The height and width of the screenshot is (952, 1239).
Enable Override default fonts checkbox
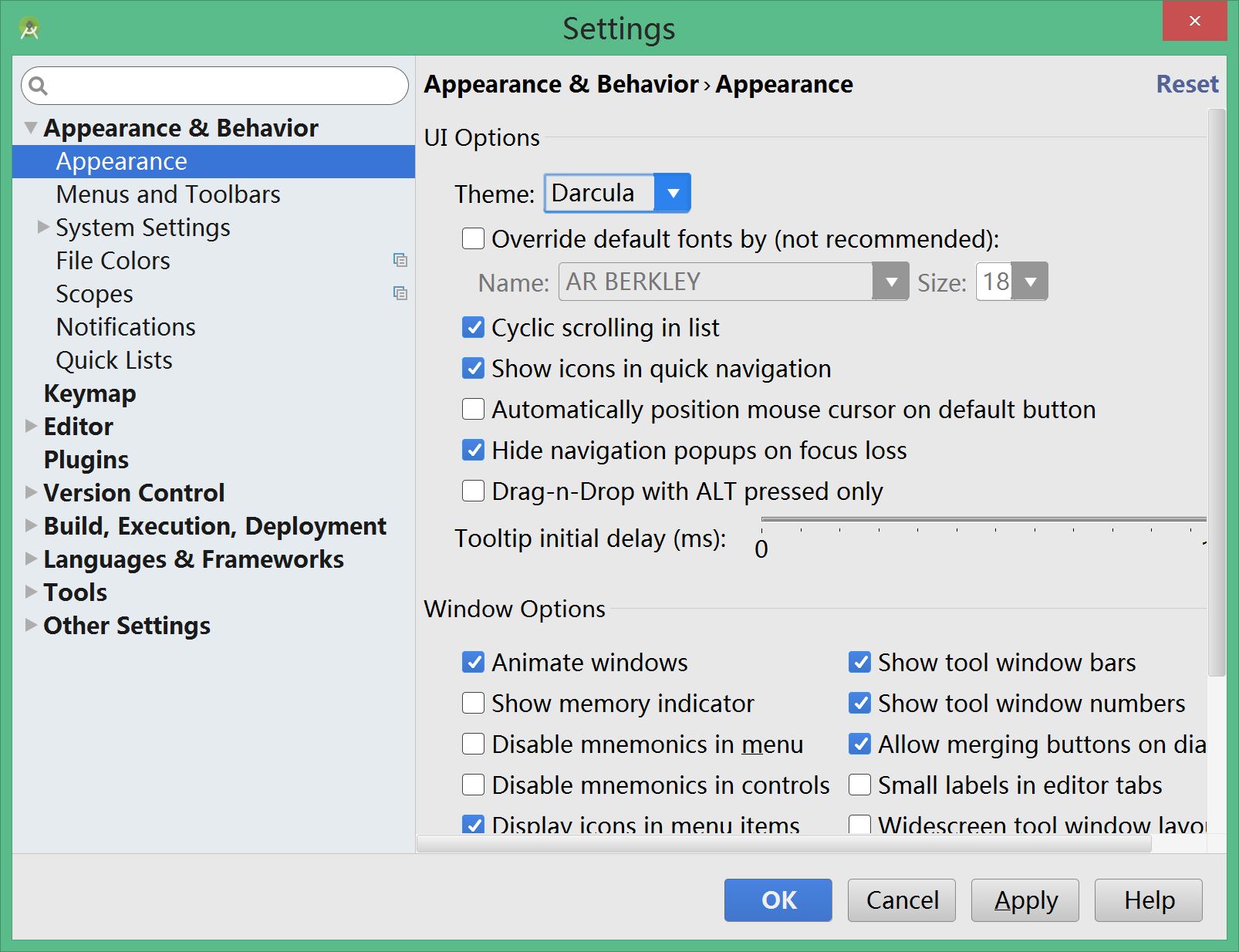point(473,238)
